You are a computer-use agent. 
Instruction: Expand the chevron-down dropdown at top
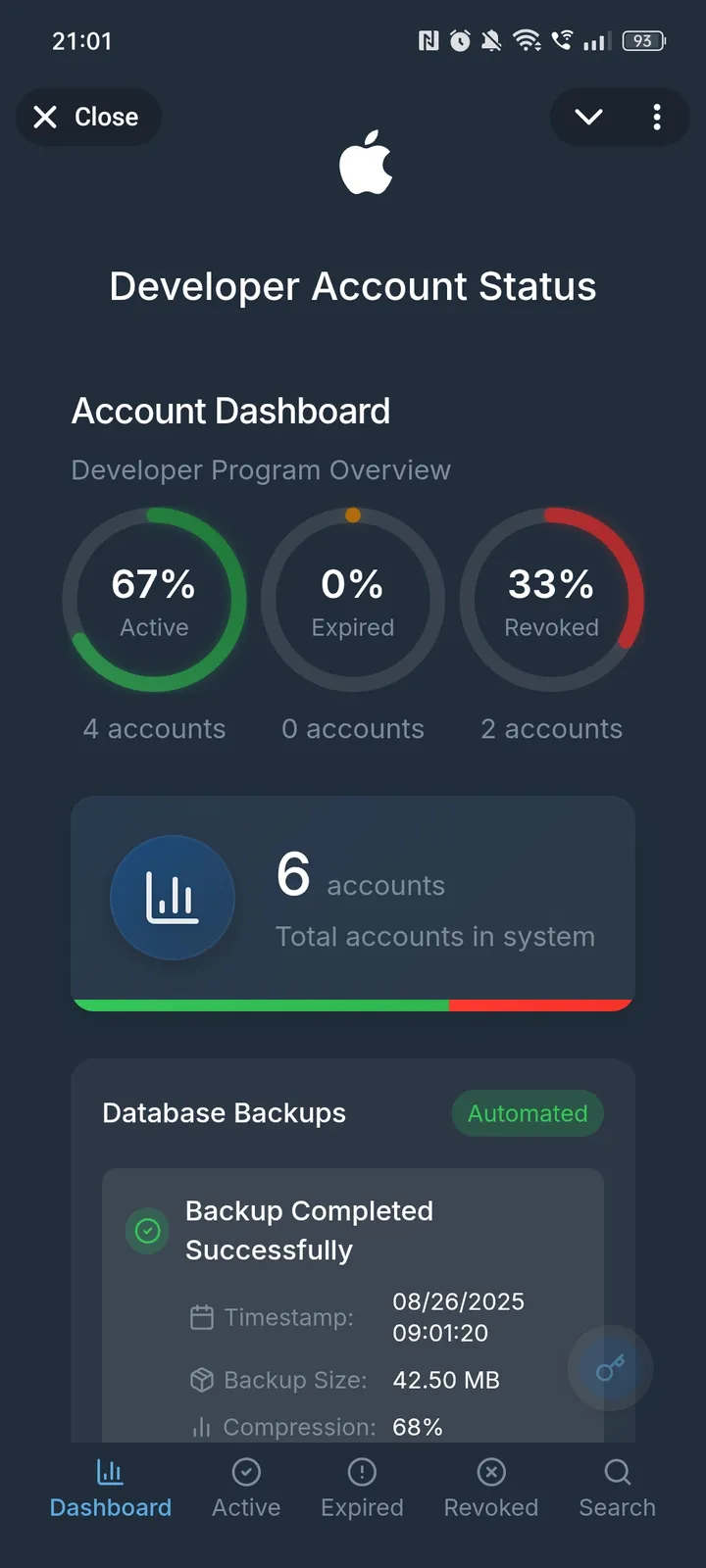click(x=588, y=118)
